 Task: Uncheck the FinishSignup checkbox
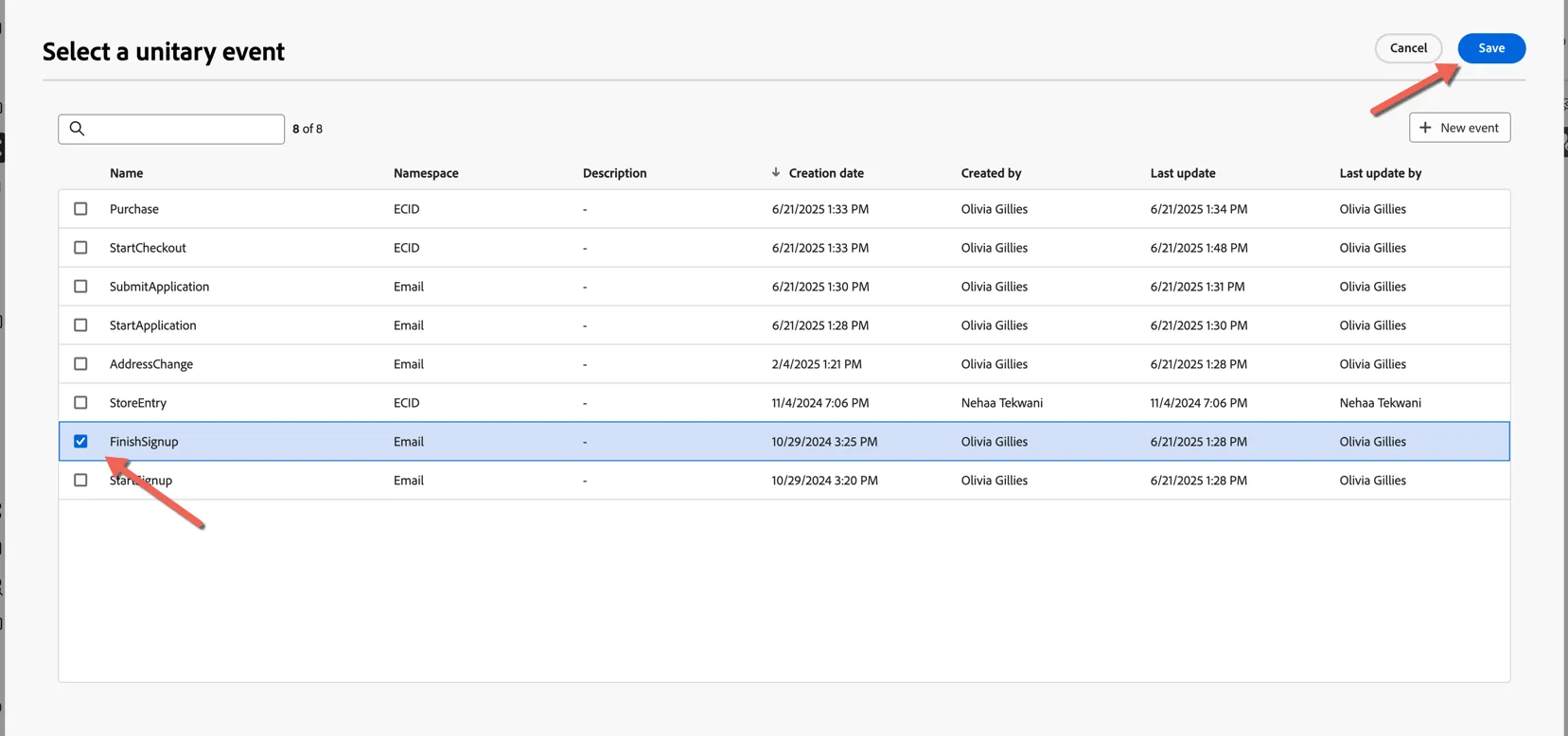(x=80, y=442)
